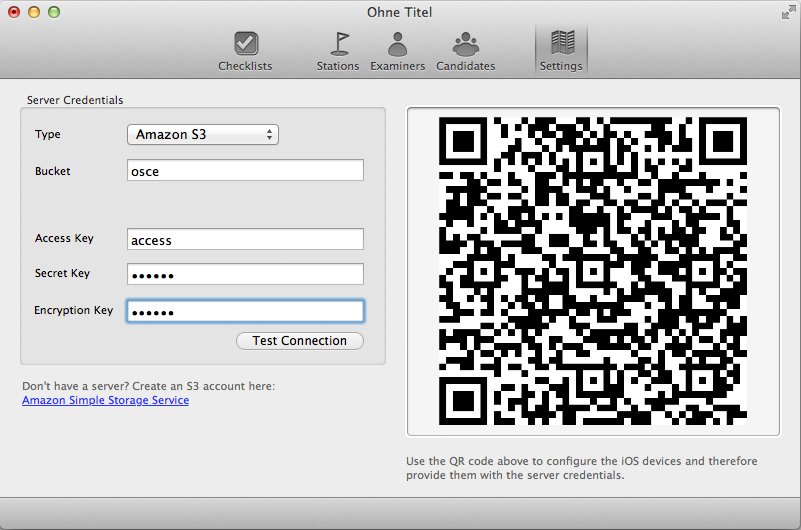Image resolution: width=801 pixels, height=530 pixels.
Task: Click the 'Bucket' label text
Action: click(x=53, y=171)
